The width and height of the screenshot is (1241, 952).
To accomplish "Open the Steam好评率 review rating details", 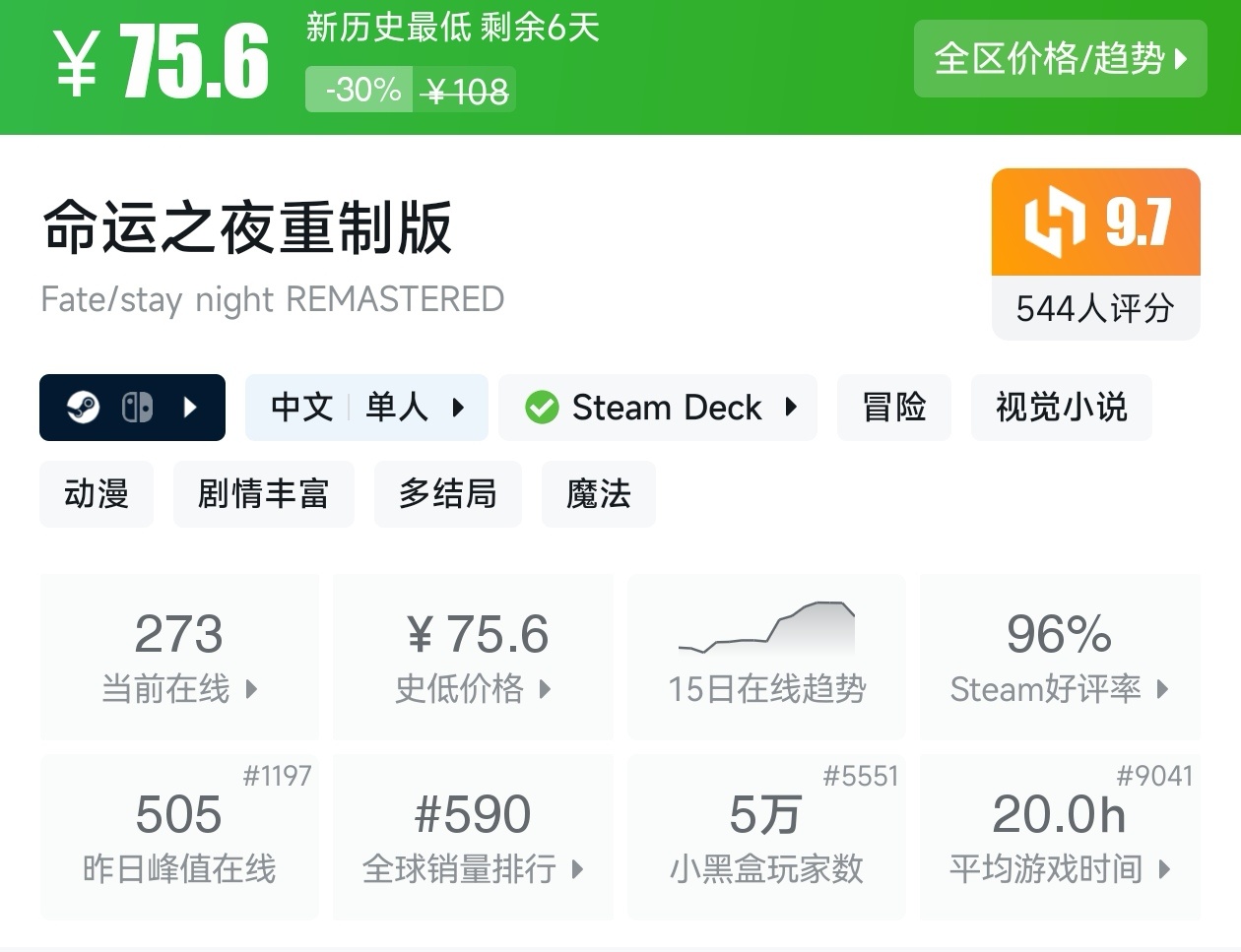I will (1060, 657).
